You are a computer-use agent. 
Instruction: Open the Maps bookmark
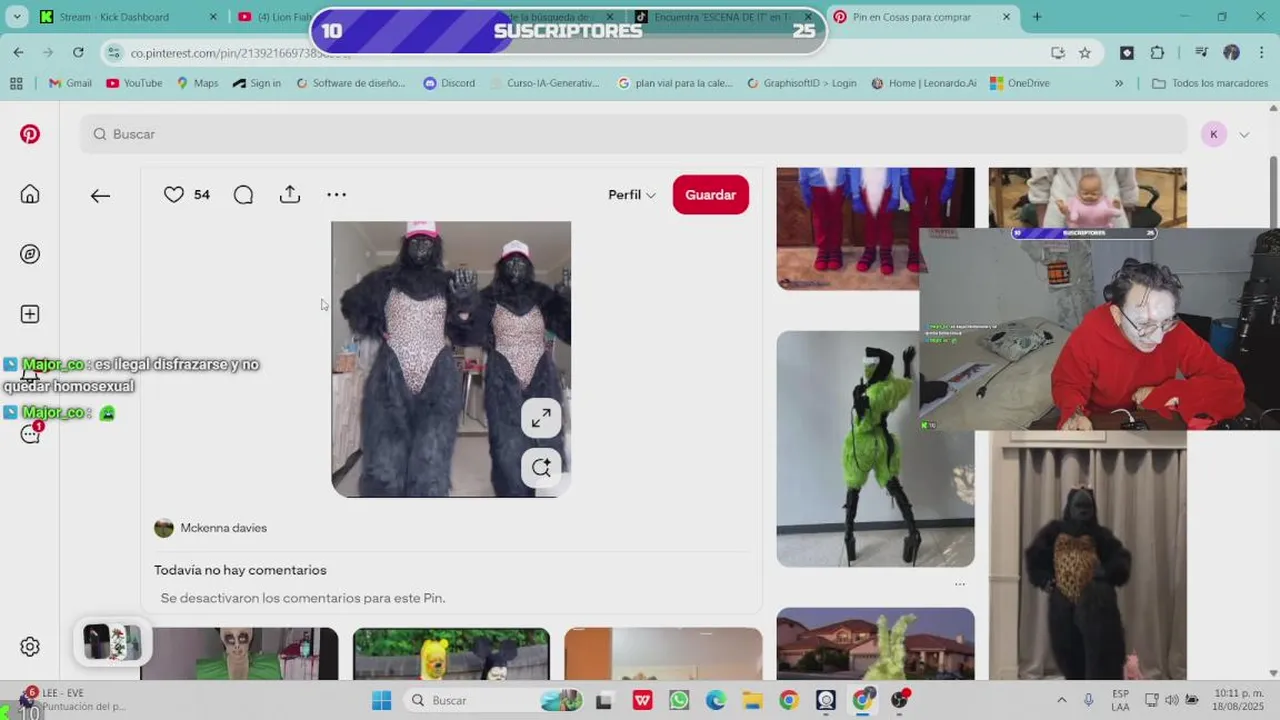tap(197, 83)
